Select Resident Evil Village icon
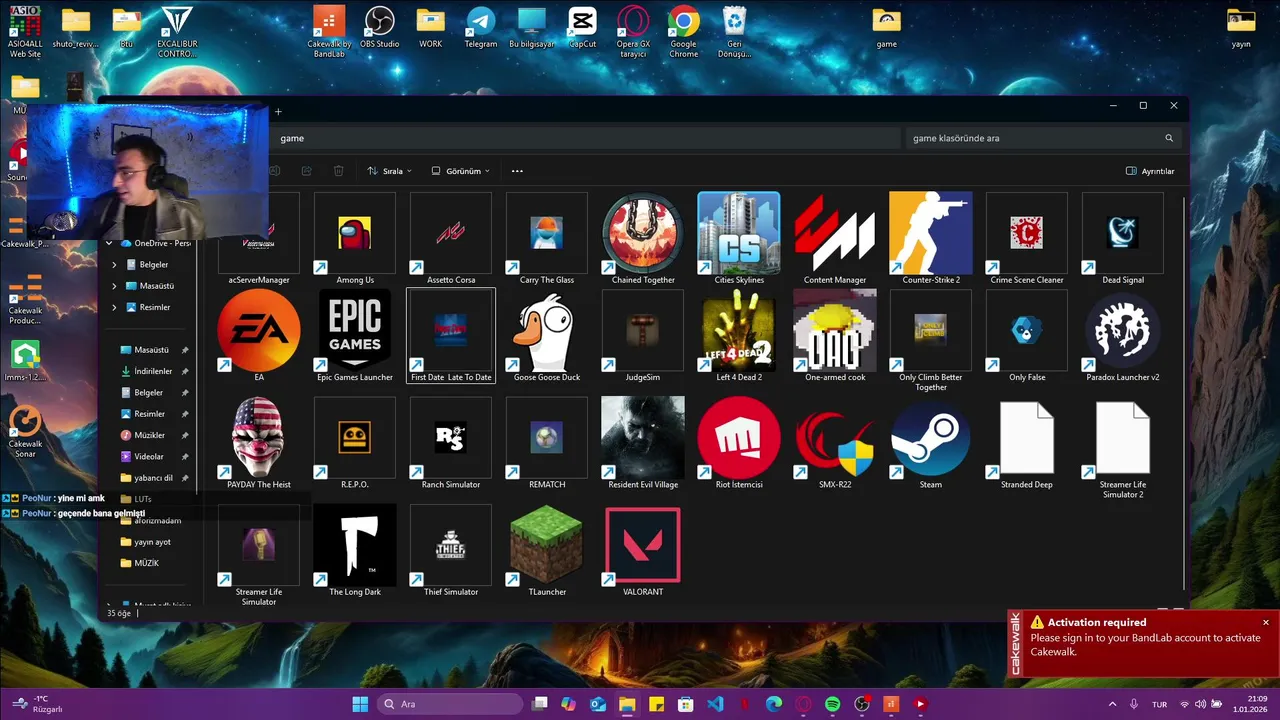 tap(643, 438)
